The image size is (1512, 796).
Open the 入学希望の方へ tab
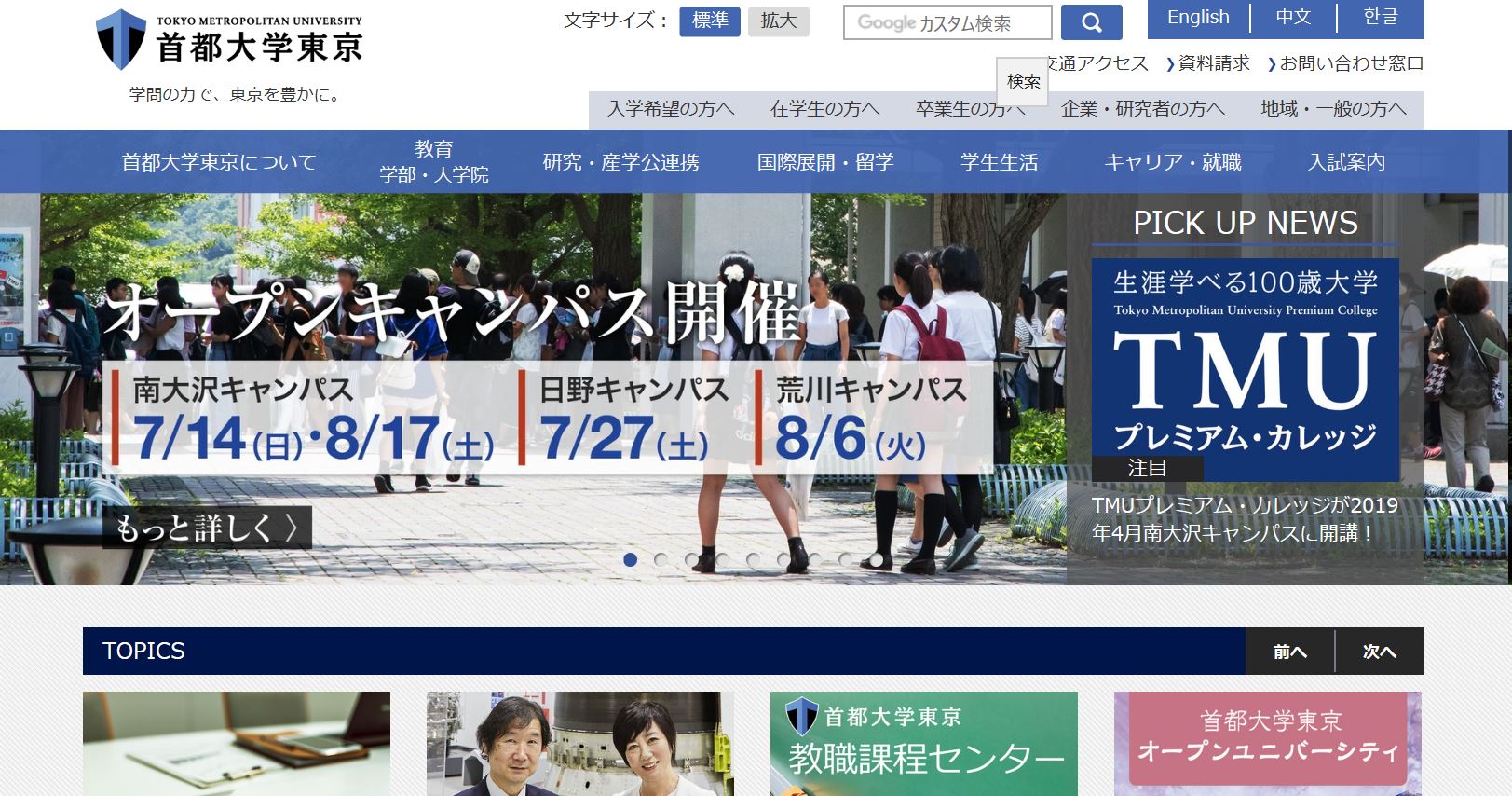pyautogui.click(x=671, y=109)
